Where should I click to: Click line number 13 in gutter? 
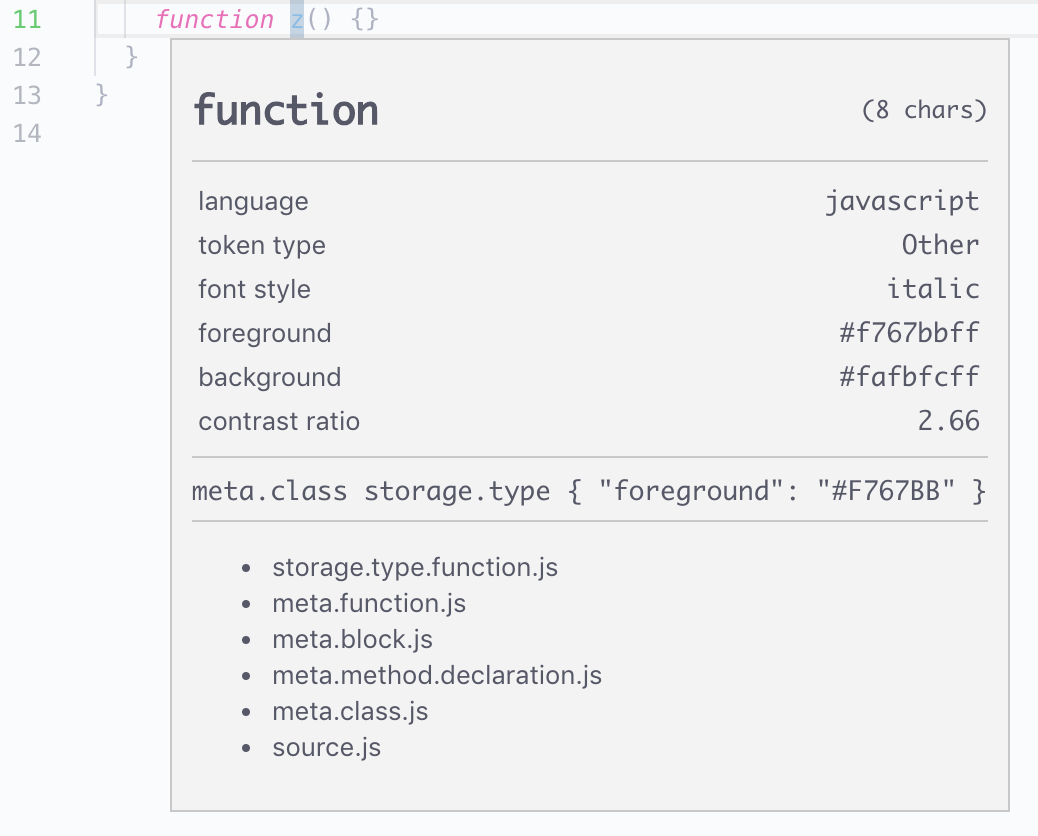point(27,96)
